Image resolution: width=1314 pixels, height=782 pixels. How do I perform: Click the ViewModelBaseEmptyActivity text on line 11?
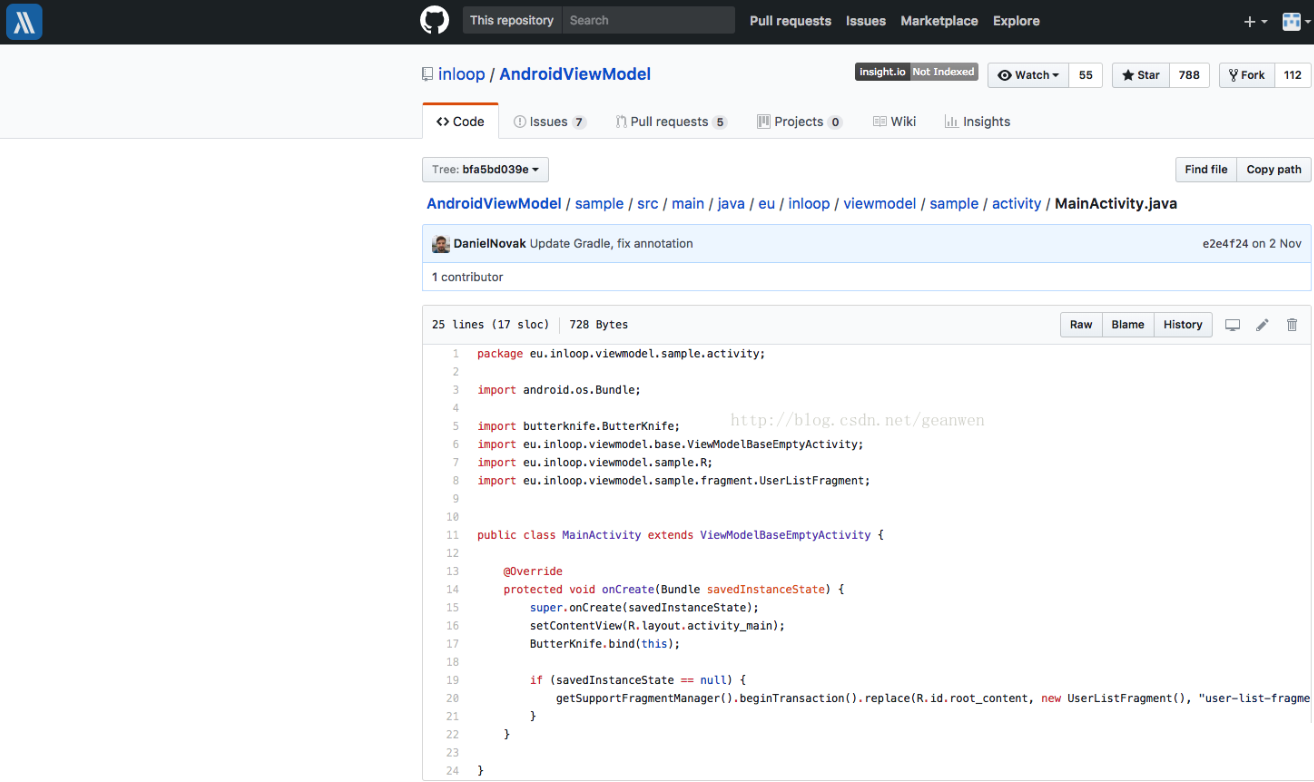point(785,535)
